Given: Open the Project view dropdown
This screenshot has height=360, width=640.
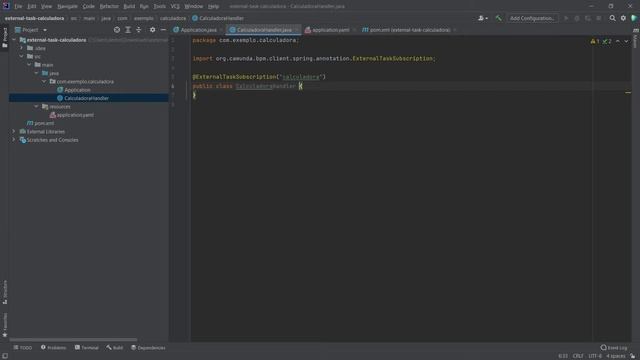Looking at the screenshot, I should [31, 30].
